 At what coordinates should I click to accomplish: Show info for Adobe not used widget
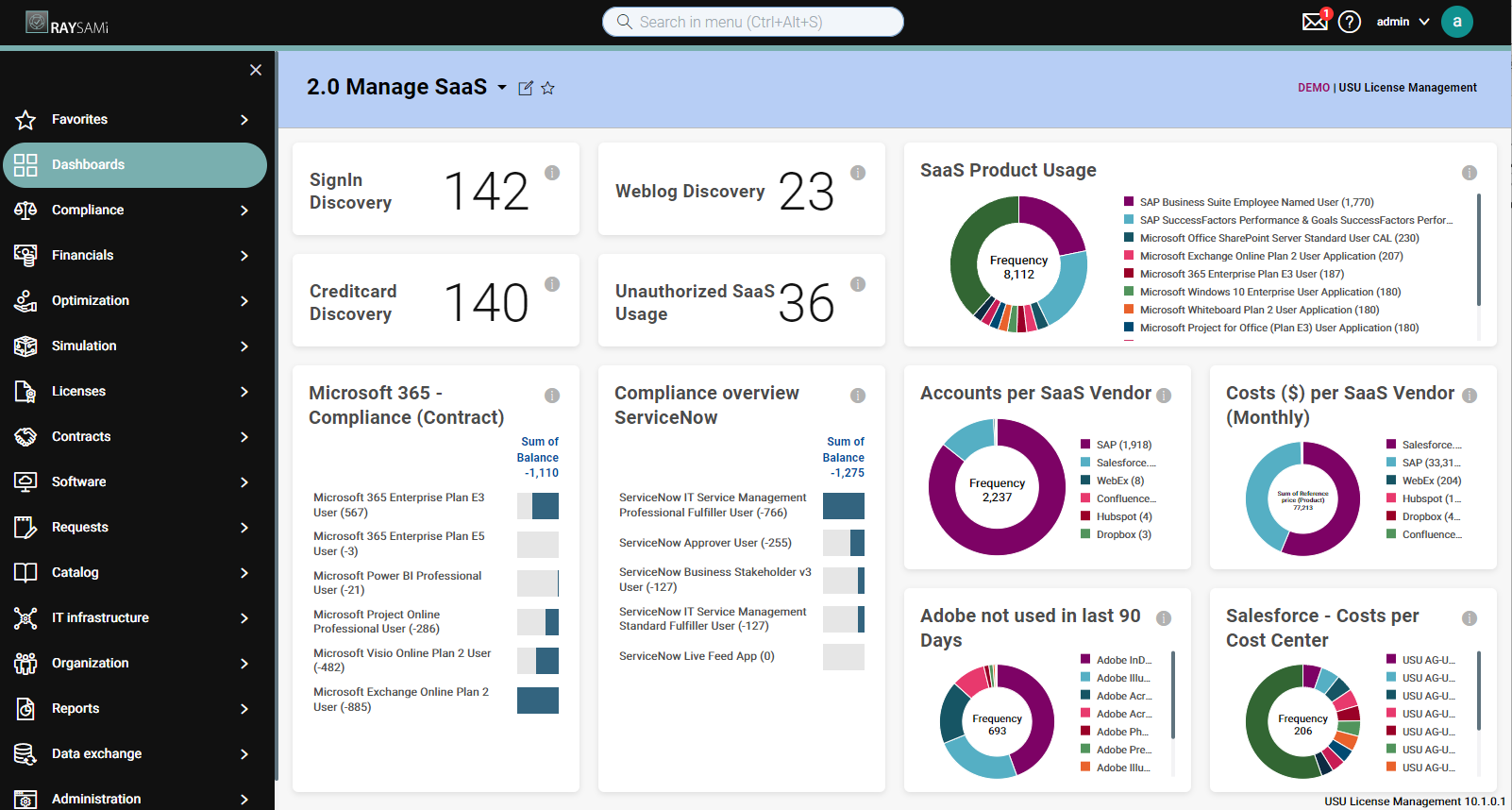1164,618
